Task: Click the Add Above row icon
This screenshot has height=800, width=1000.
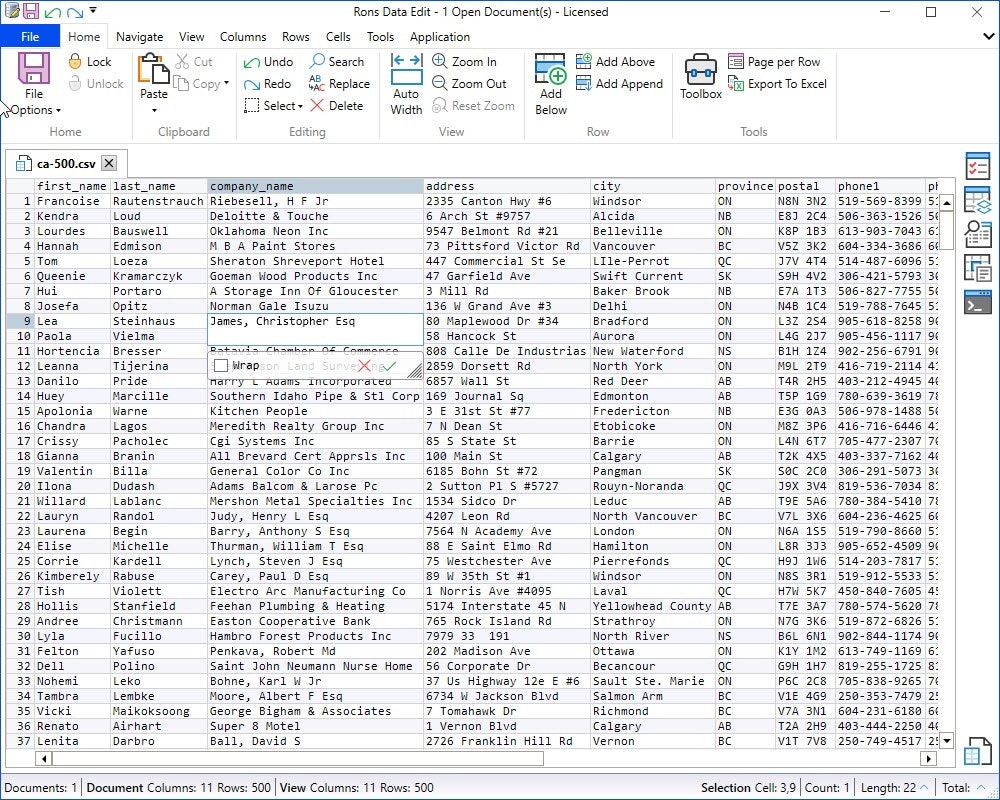Action: tap(584, 61)
